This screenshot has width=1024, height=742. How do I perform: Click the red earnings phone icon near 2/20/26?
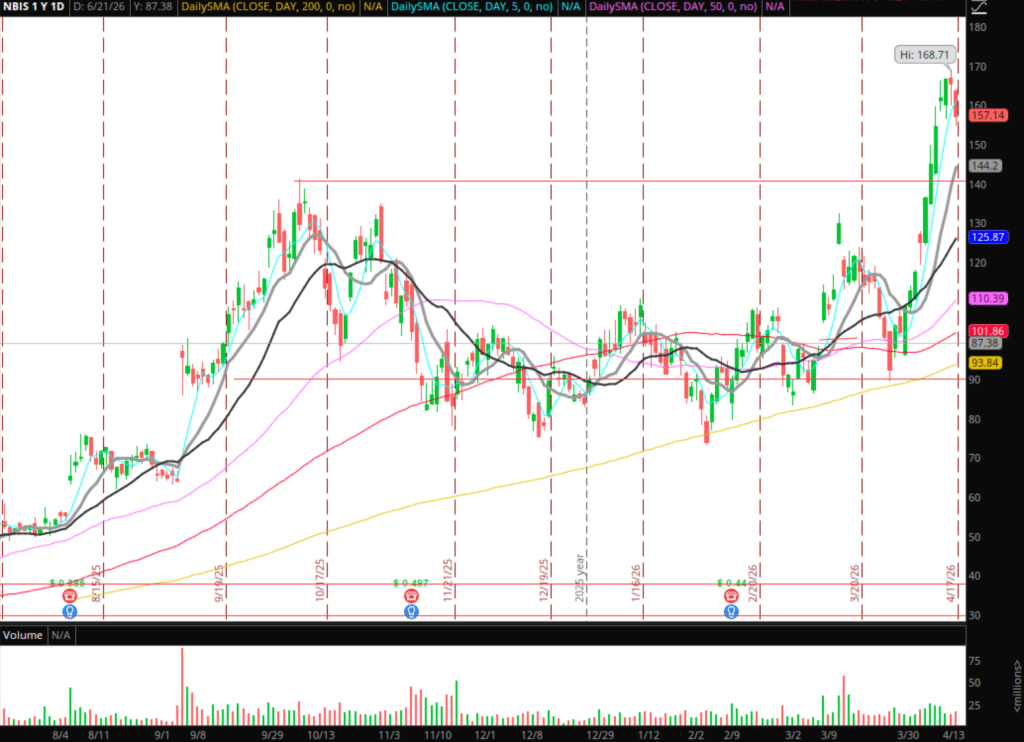tap(731, 595)
